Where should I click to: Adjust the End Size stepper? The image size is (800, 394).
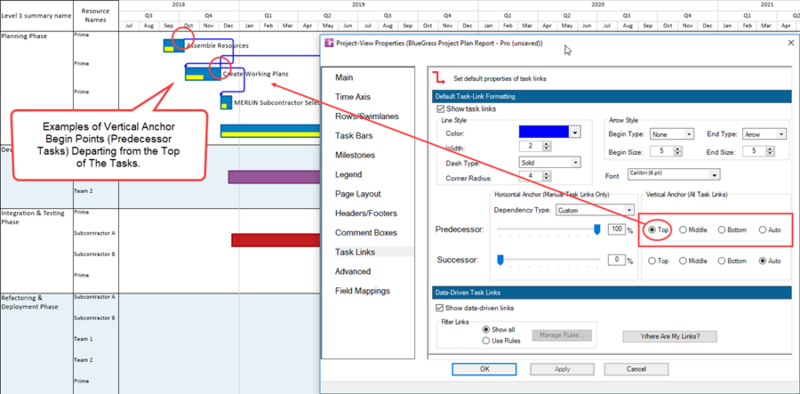(x=771, y=152)
